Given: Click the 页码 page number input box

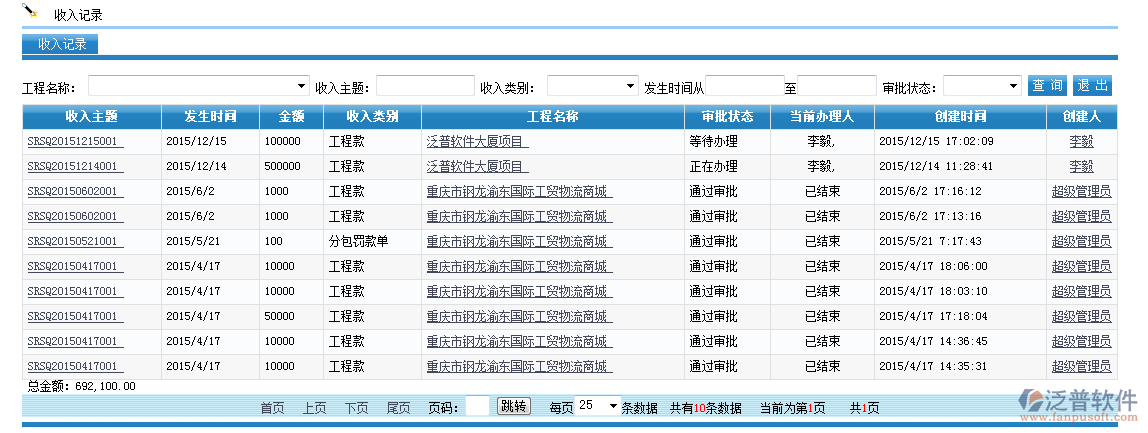Looking at the screenshot, I should point(477,406).
